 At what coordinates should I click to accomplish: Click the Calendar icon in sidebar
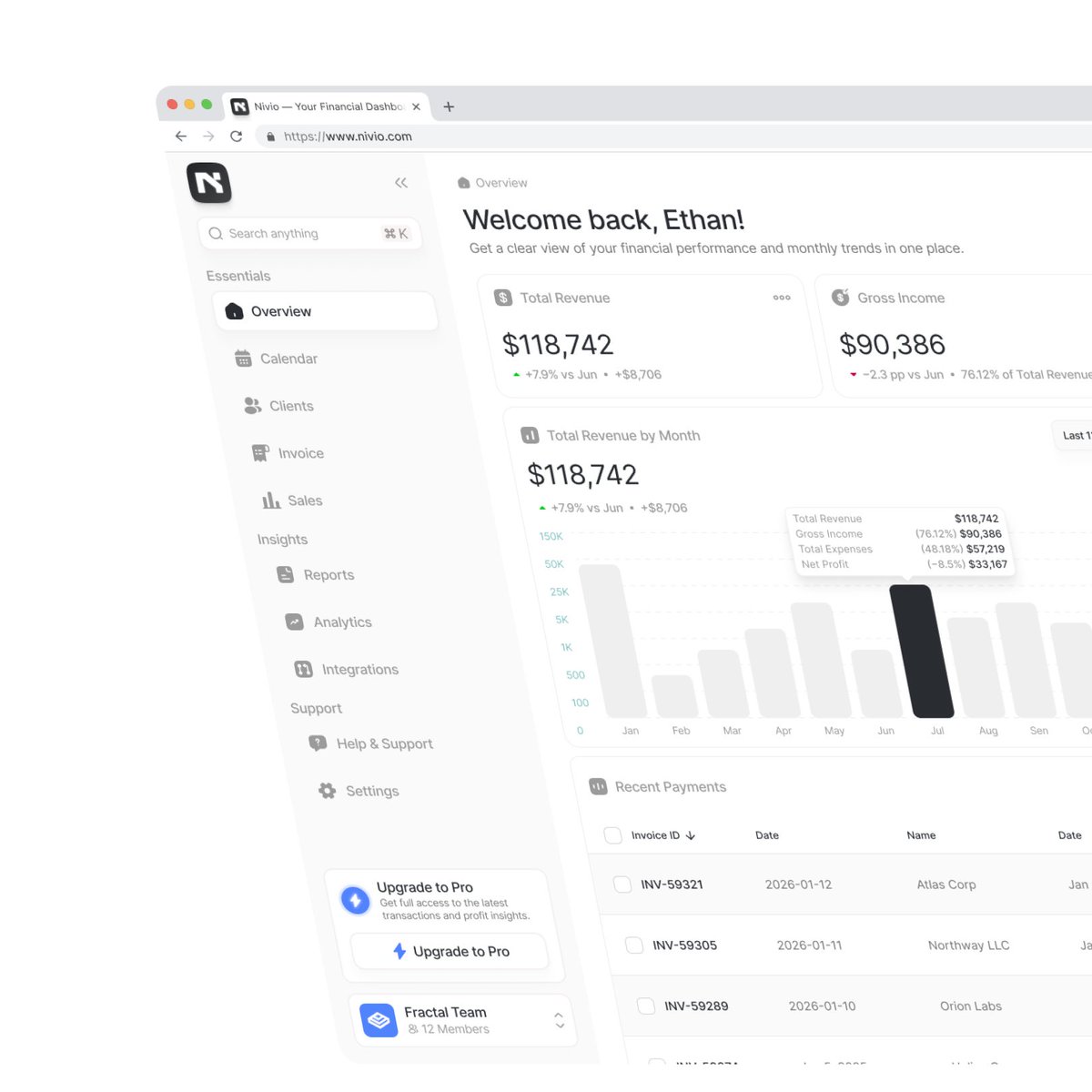243,359
